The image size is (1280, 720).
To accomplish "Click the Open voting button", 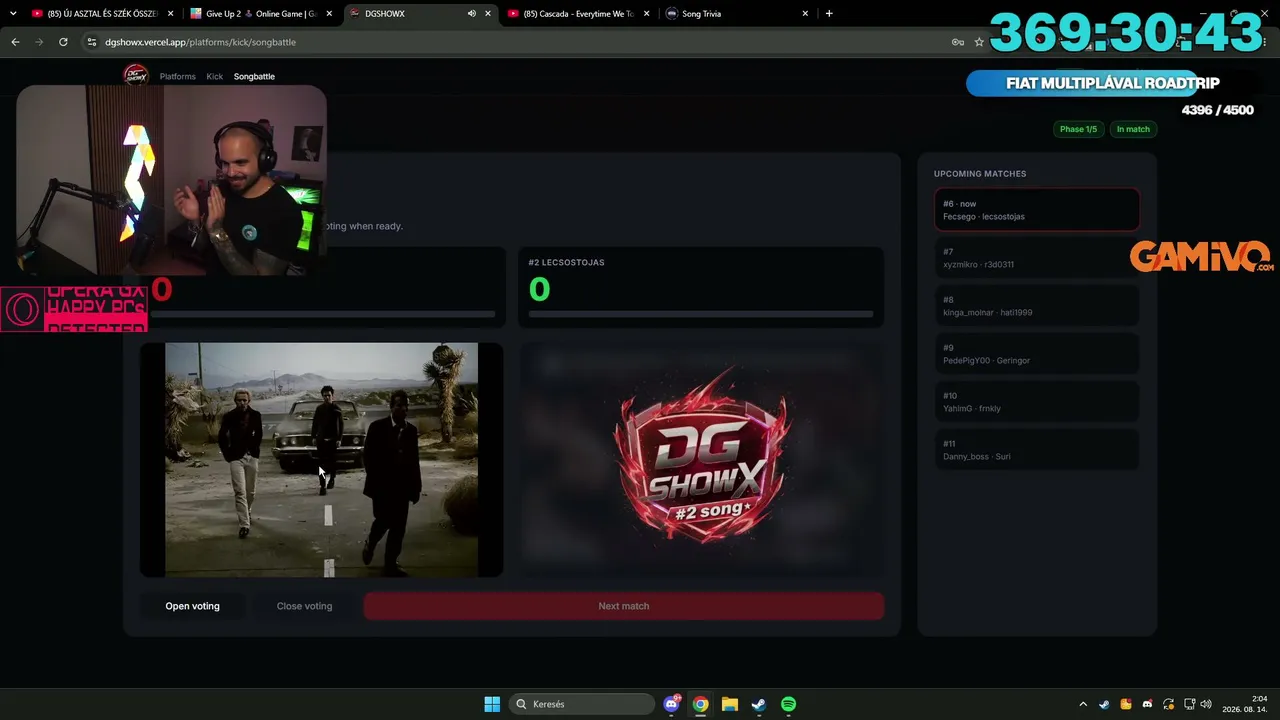I will (x=193, y=606).
